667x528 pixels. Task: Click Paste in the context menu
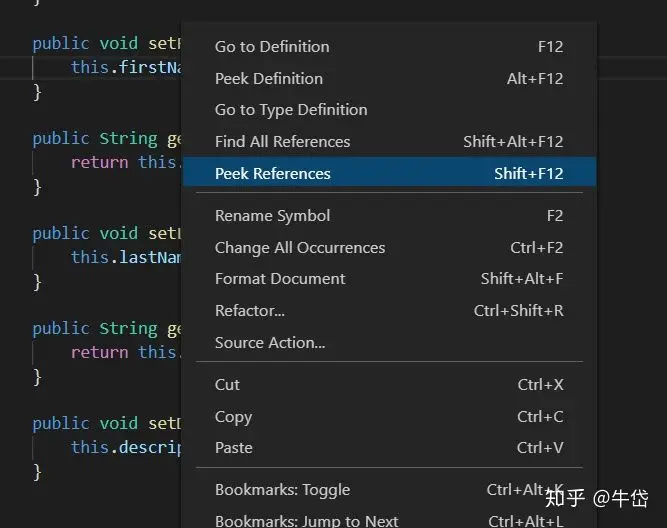[233, 448]
